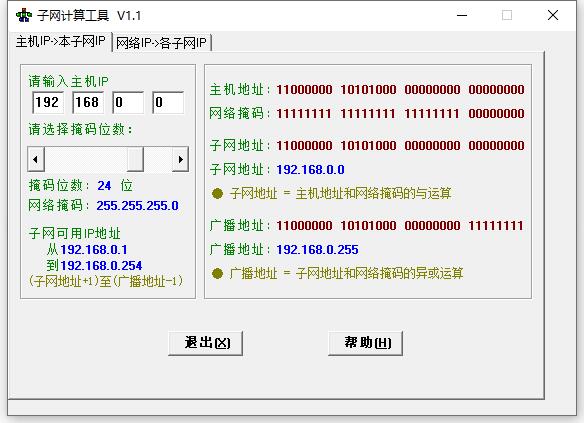Focus the first IP octet field 192
Image resolution: width=584 pixels, height=423 pixels.
point(48,102)
